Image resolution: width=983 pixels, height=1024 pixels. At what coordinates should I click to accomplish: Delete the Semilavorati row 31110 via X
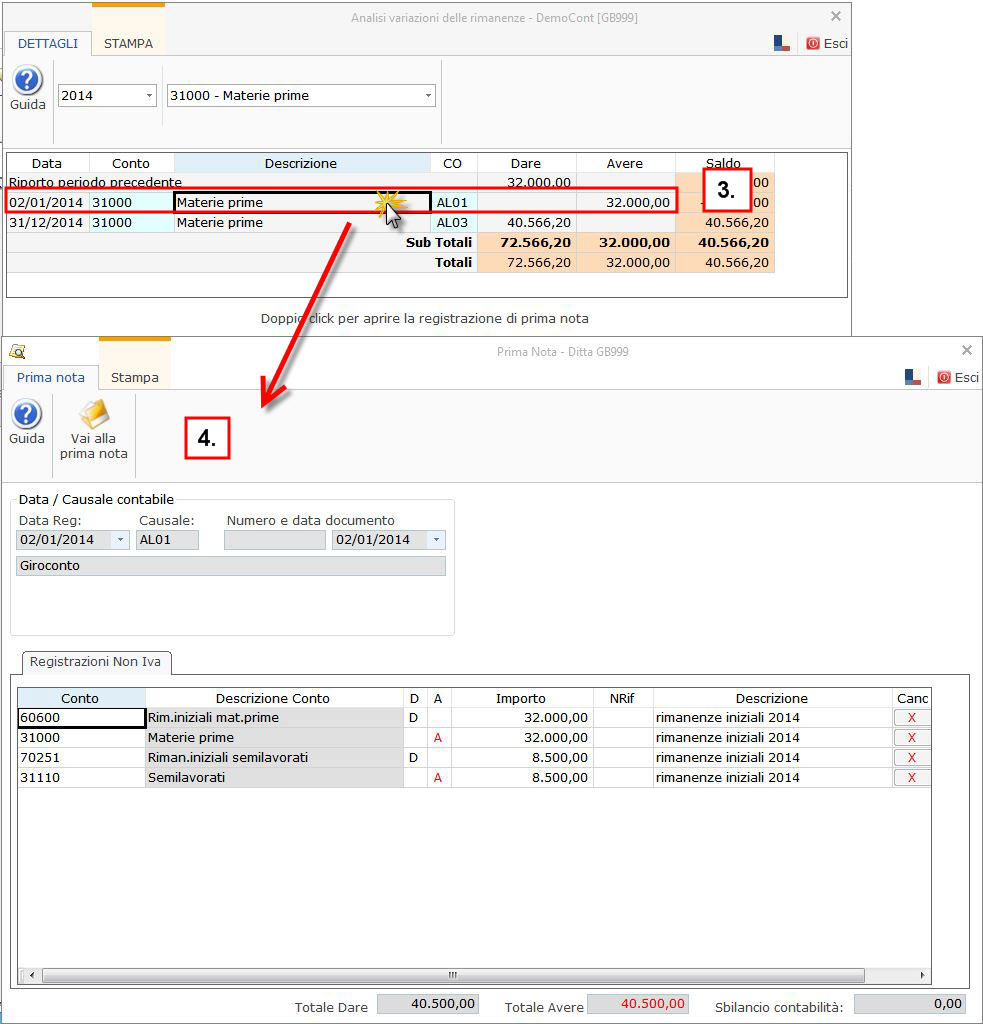(x=911, y=777)
